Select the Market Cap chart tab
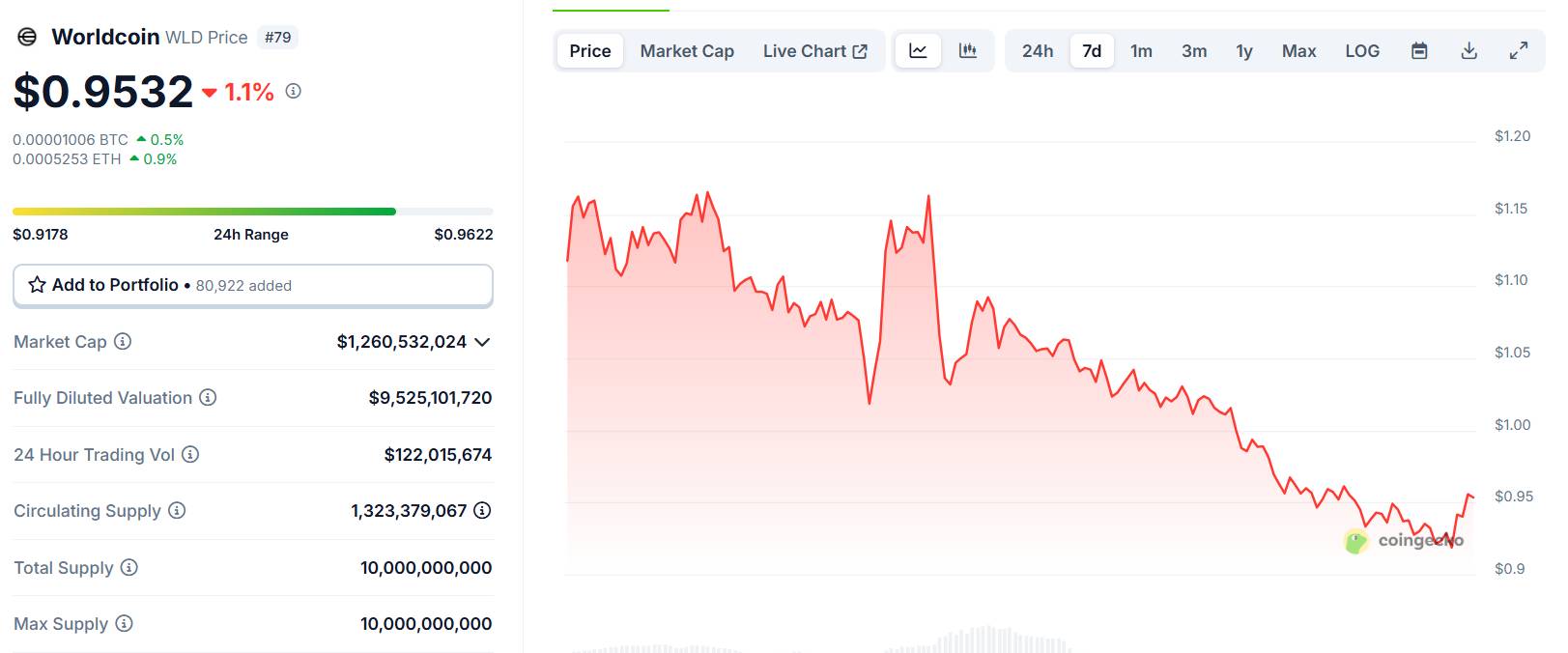Image resolution: width=1568 pixels, height=653 pixels. click(687, 51)
